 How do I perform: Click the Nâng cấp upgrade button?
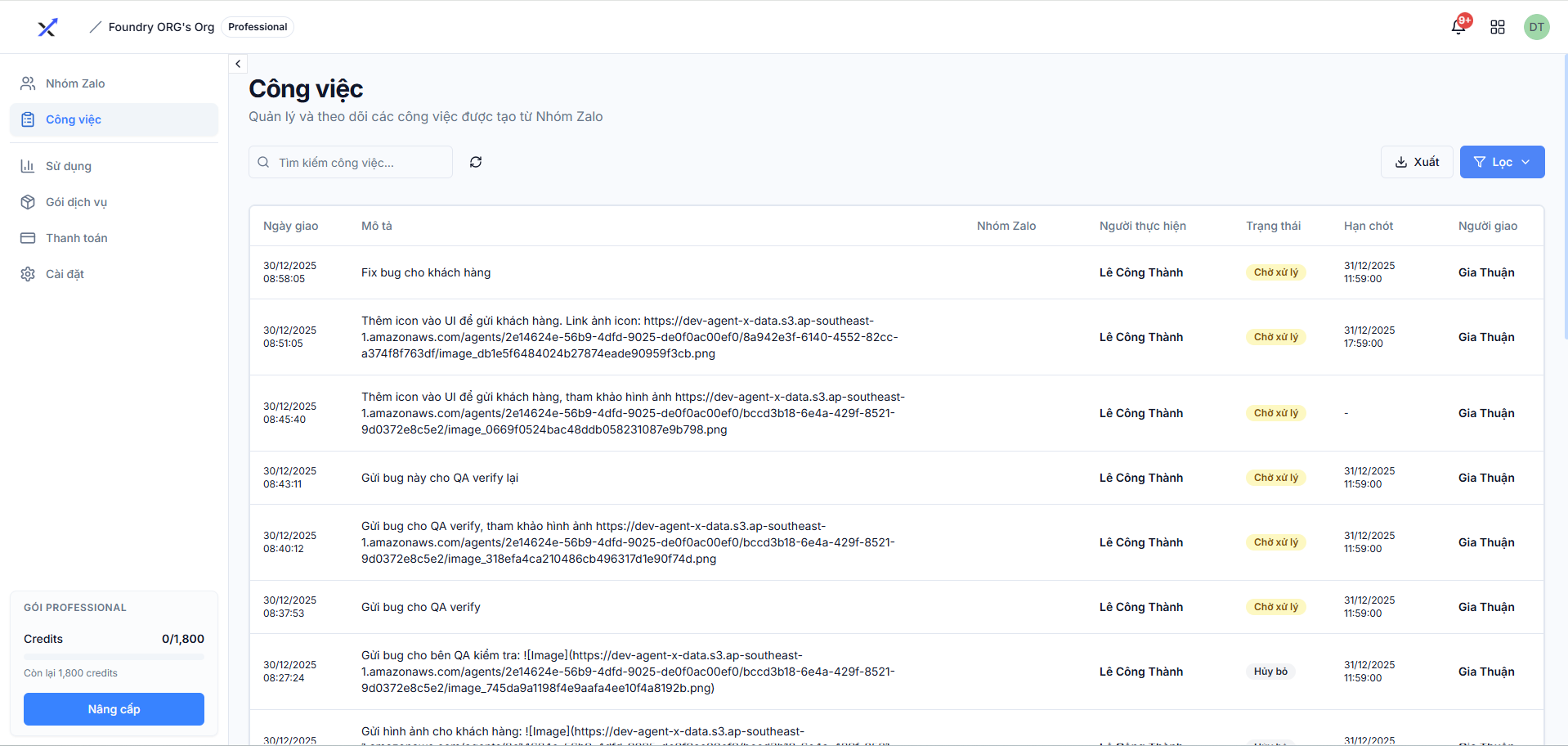click(x=114, y=709)
